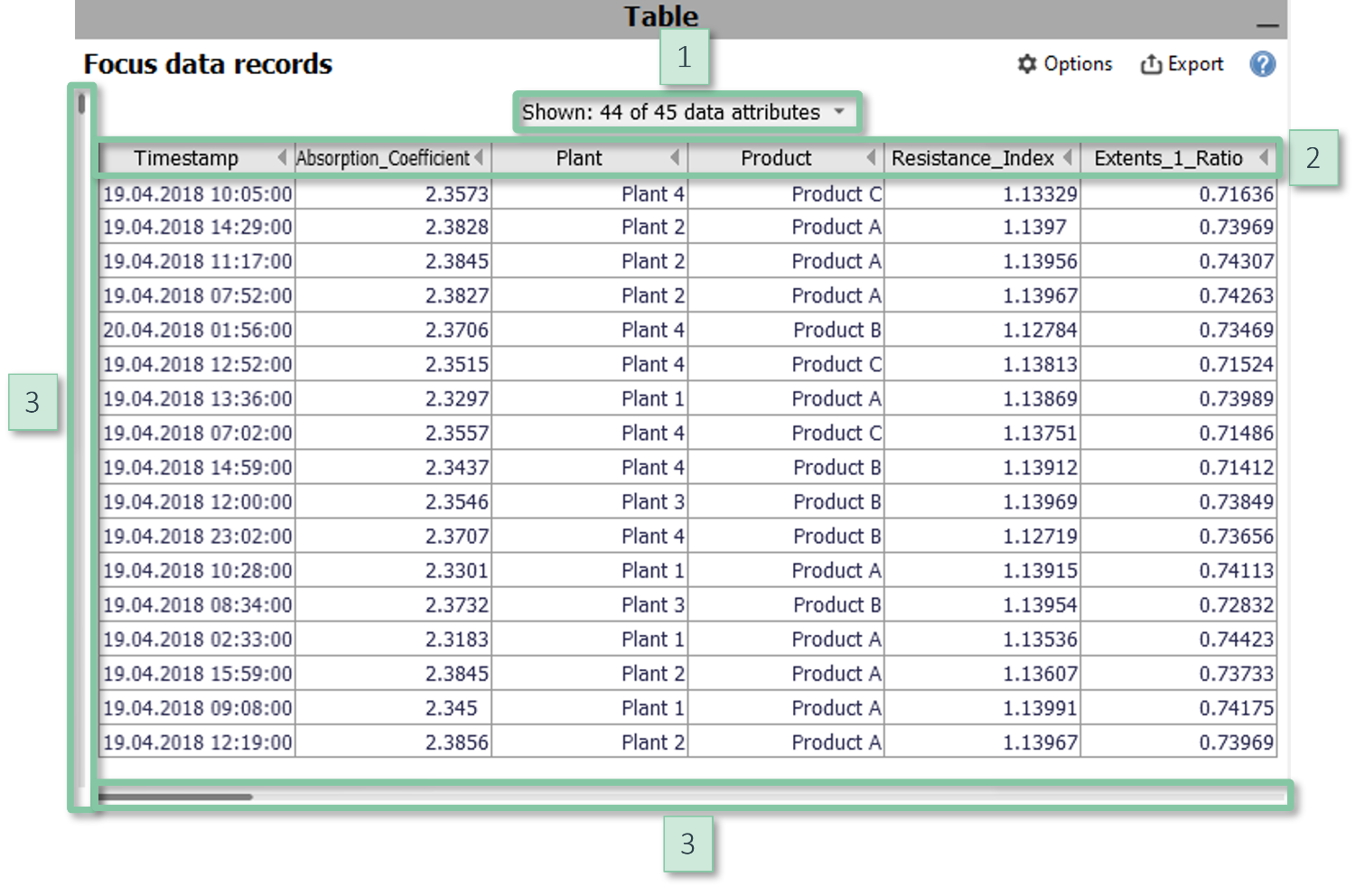Click the horizontal scrollbar thumb
Image resolution: width=1355 pixels, height=896 pixels.
pyautogui.click(x=174, y=797)
